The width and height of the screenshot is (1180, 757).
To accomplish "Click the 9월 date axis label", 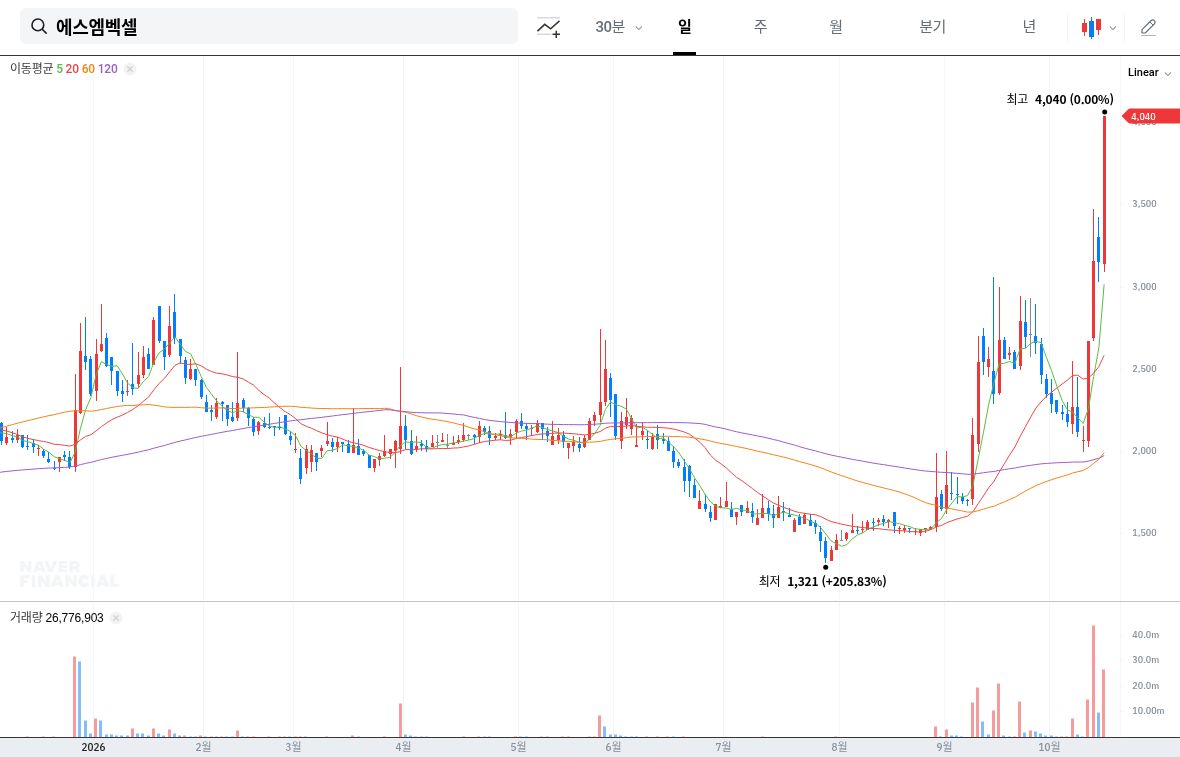I will pos(944,747).
